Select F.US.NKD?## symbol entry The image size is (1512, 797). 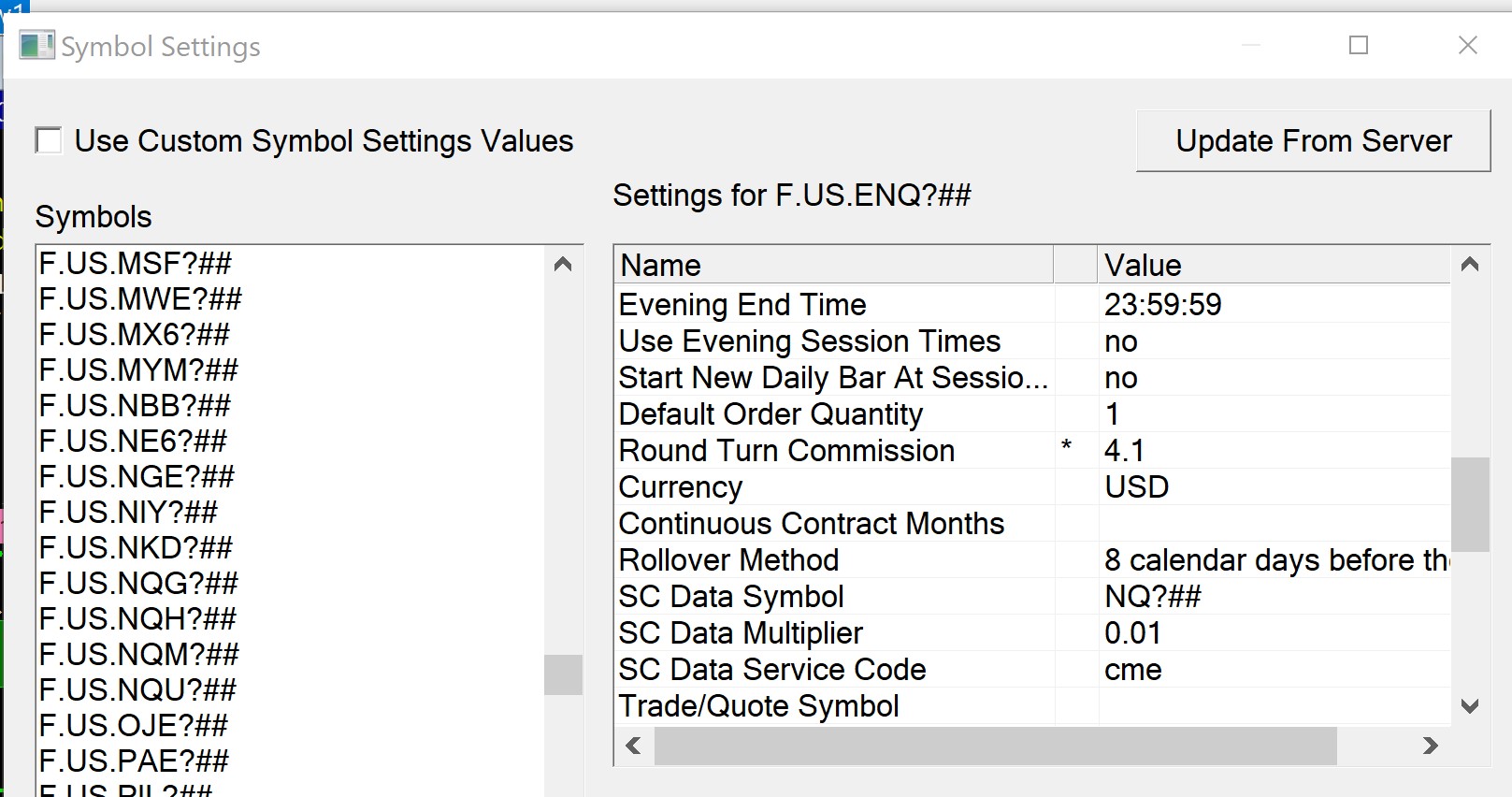click(136, 548)
